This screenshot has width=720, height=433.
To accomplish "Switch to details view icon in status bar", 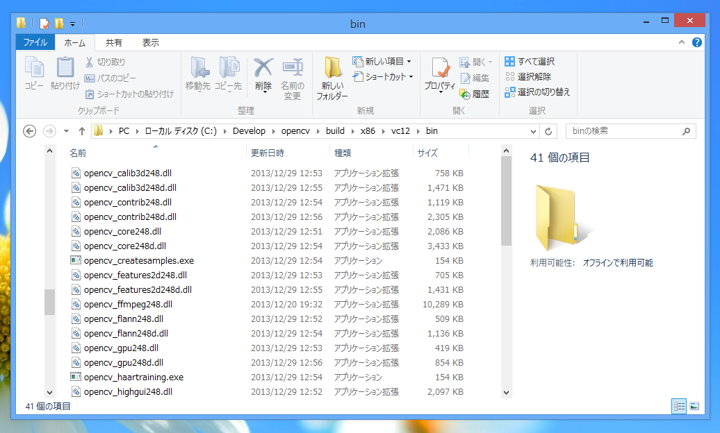I will [679, 406].
